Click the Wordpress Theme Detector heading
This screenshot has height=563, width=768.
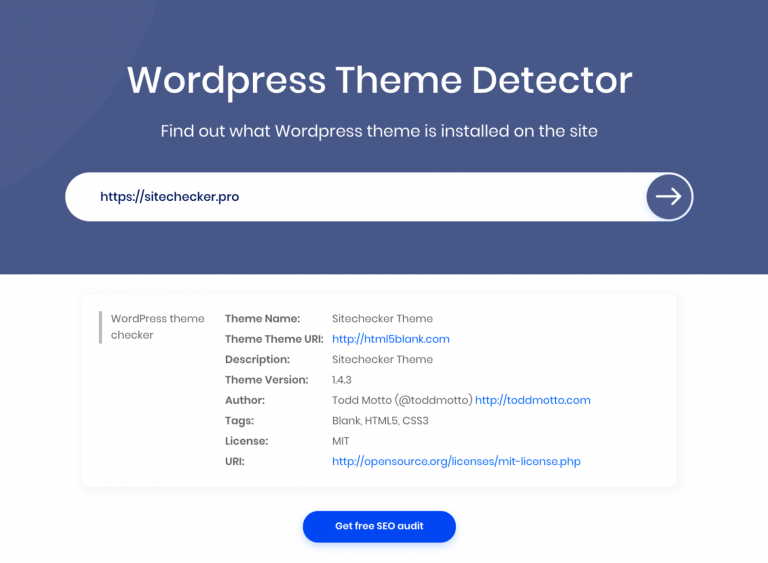(380, 80)
